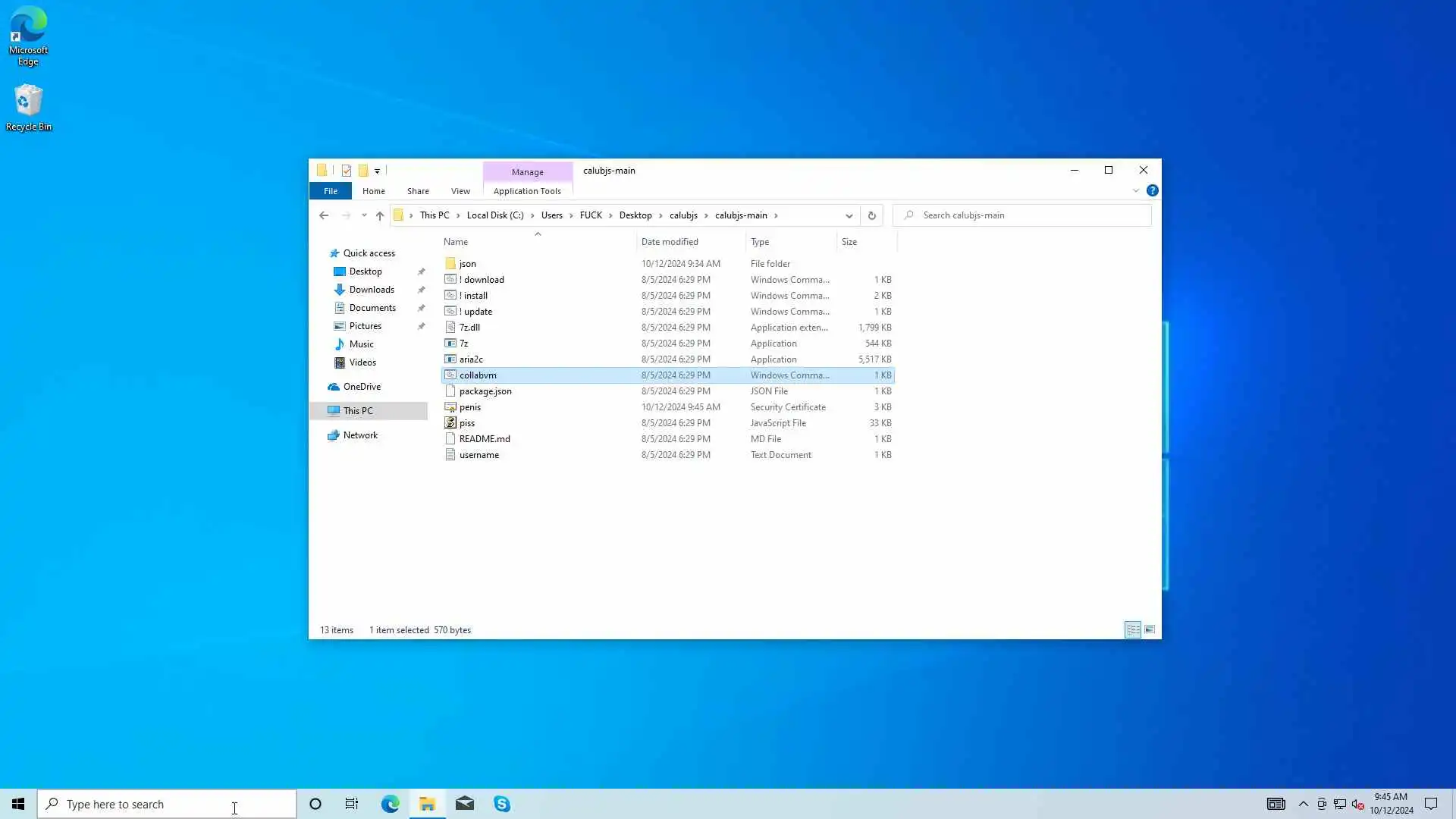
Task: Open Task View on the taskbar
Action: (352, 804)
